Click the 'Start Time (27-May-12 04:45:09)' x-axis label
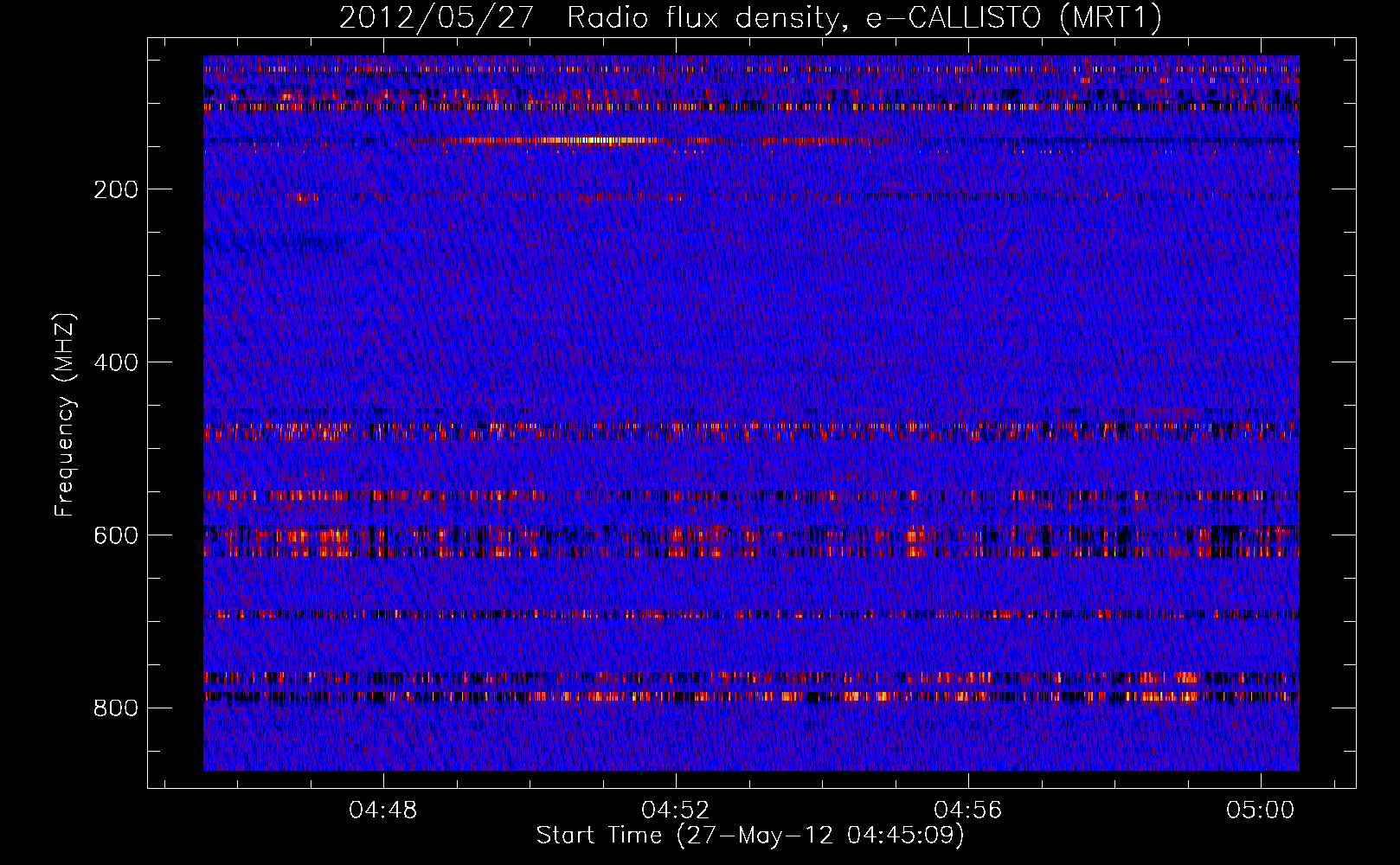This screenshot has height=865, width=1400. (x=750, y=836)
